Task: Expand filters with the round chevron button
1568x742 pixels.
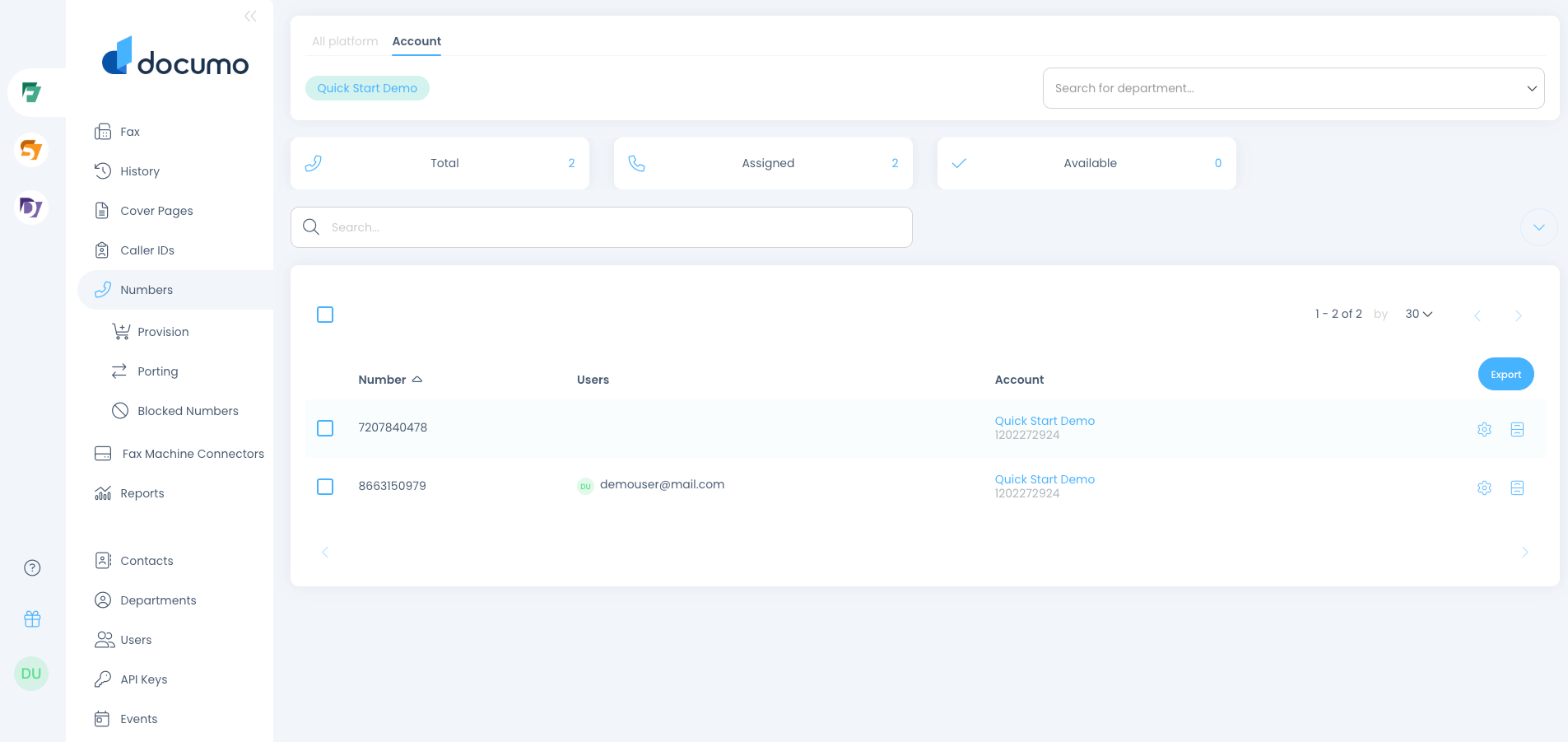Action: click(1538, 227)
